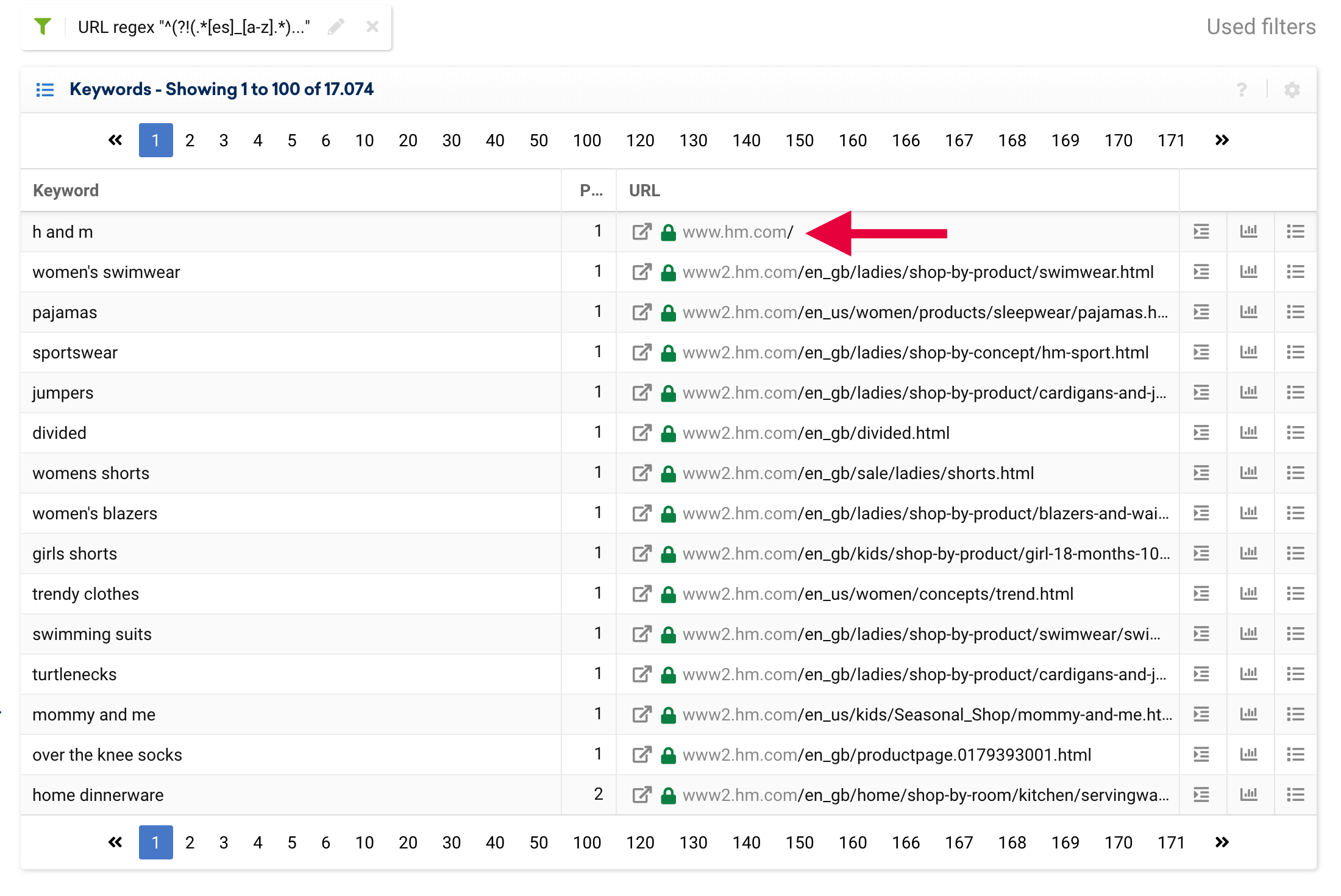Click next pages double arrow in top pagination

pyautogui.click(x=1222, y=141)
